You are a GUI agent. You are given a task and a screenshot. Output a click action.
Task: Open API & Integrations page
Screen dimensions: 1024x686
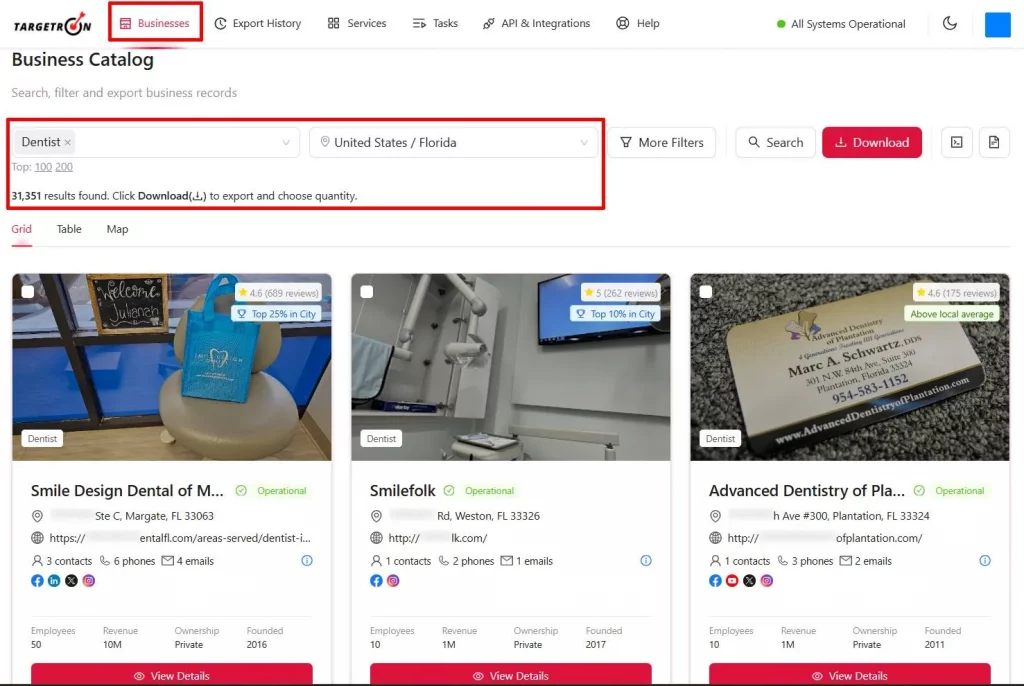pyautogui.click(x=536, y=24)
